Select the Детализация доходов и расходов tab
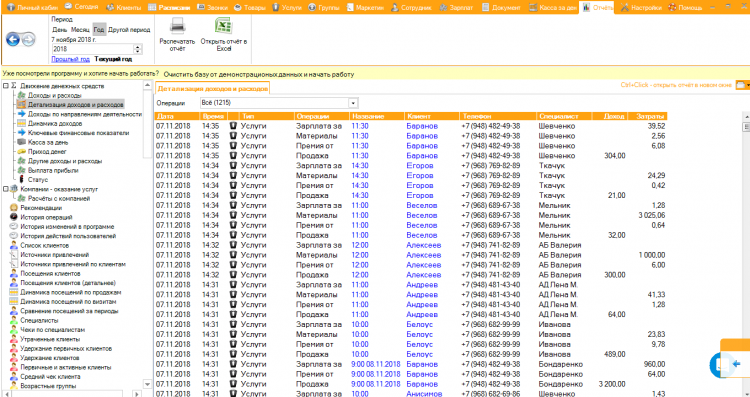The width and height of the screenshot is (750, 397). click(x=212, y=88)
